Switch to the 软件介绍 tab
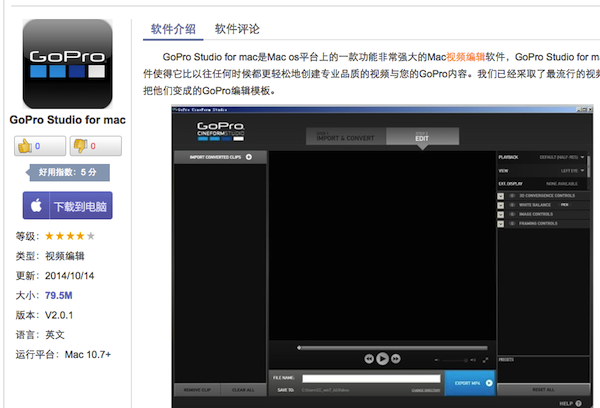600x408 pixels. pyautogui.click(x=173, y=29)
